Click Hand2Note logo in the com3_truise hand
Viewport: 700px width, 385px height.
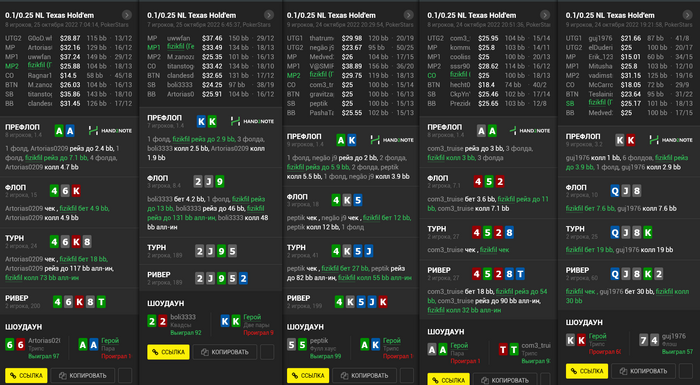coord(531,130)
